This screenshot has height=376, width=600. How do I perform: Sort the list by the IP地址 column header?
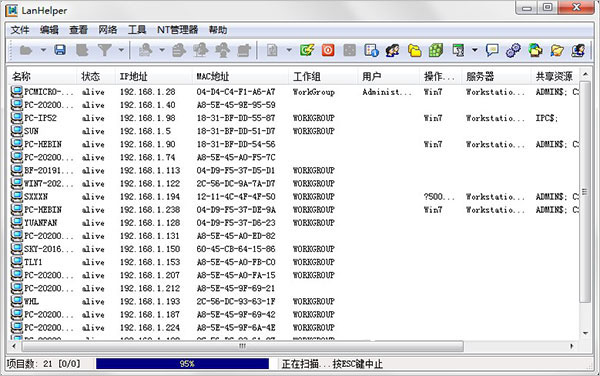point(154,77)
